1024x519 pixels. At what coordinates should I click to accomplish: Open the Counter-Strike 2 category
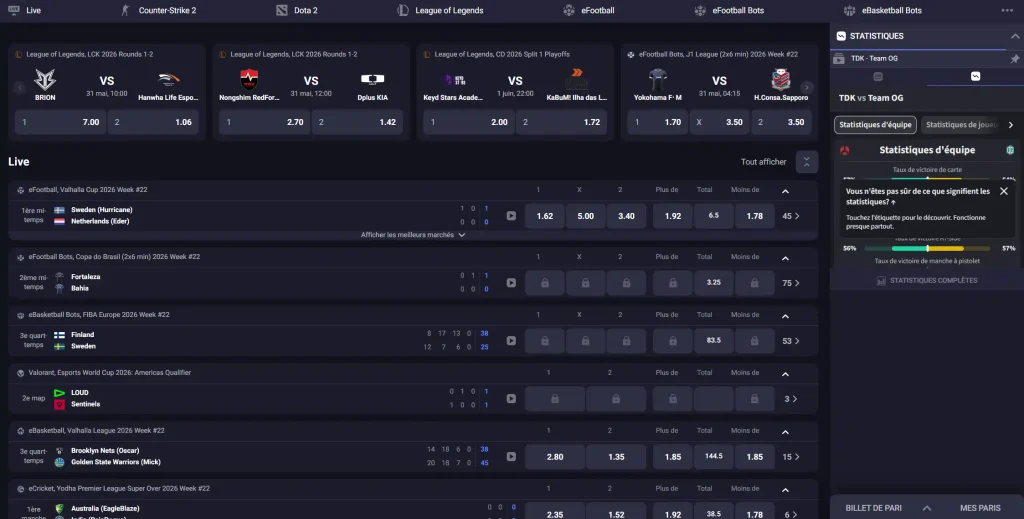click(159, 10)
